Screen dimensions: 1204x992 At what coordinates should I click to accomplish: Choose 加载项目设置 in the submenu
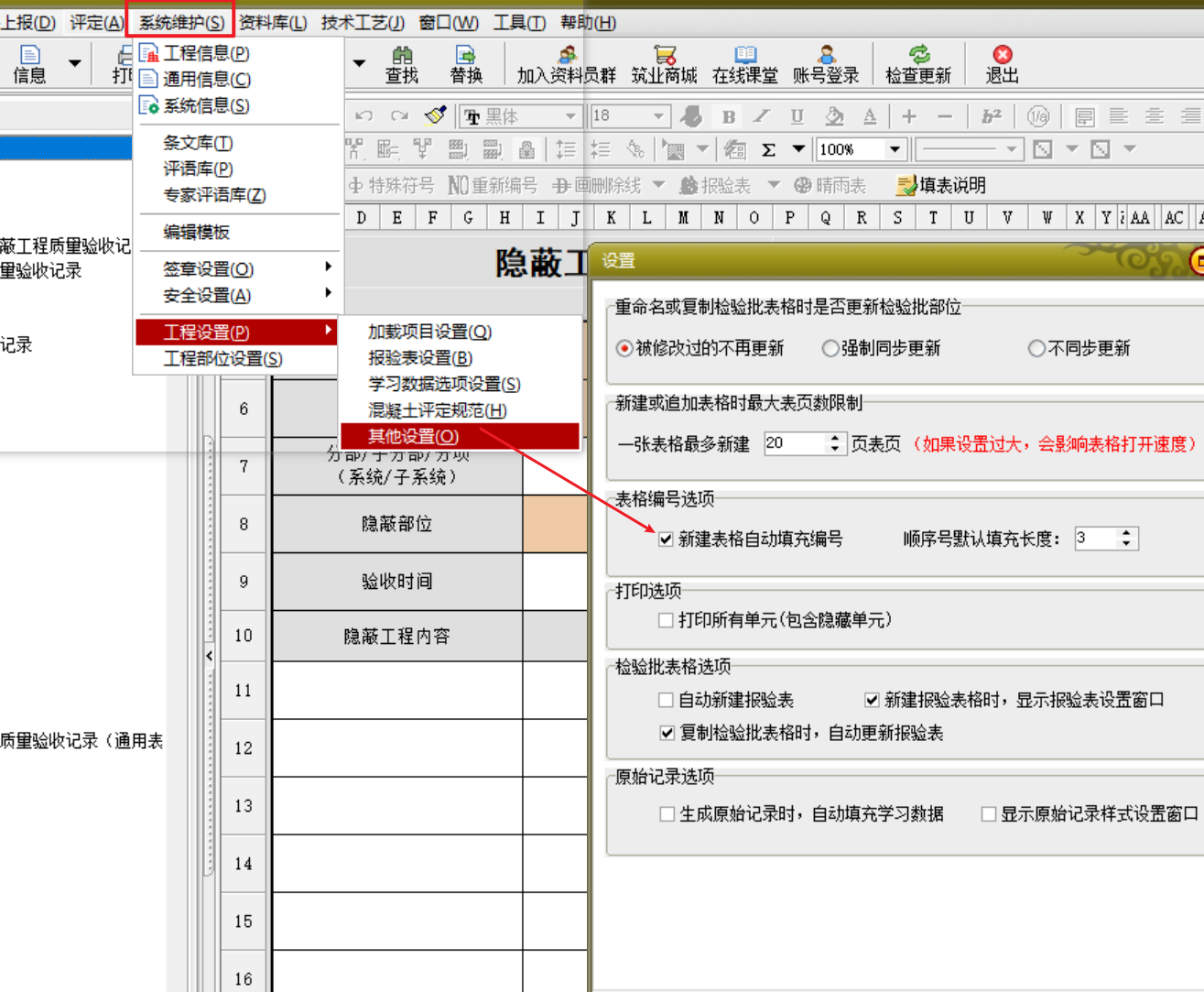[x=460, y=332]
